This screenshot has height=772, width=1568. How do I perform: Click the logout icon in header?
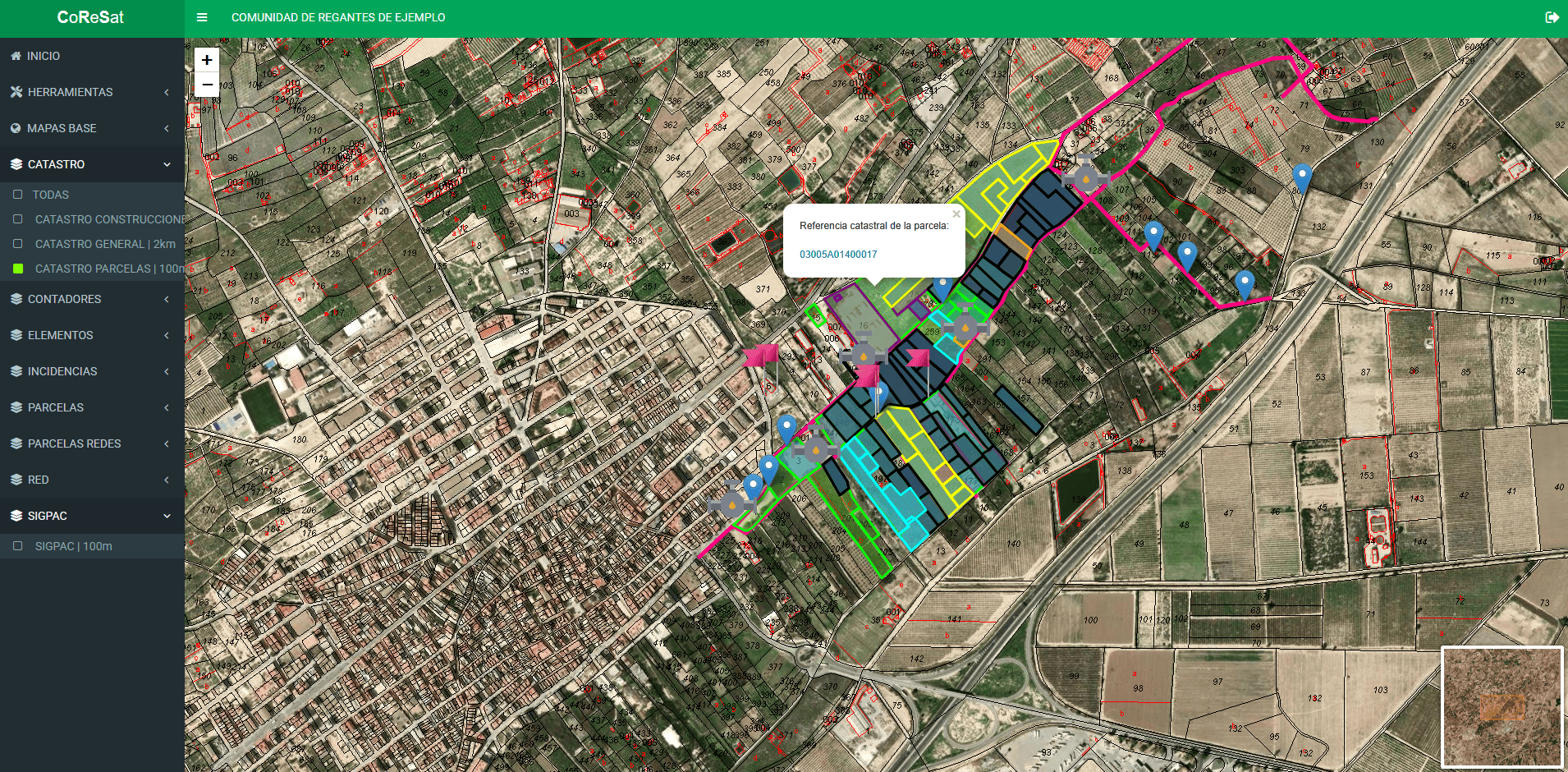click(x=1552, y=17)
